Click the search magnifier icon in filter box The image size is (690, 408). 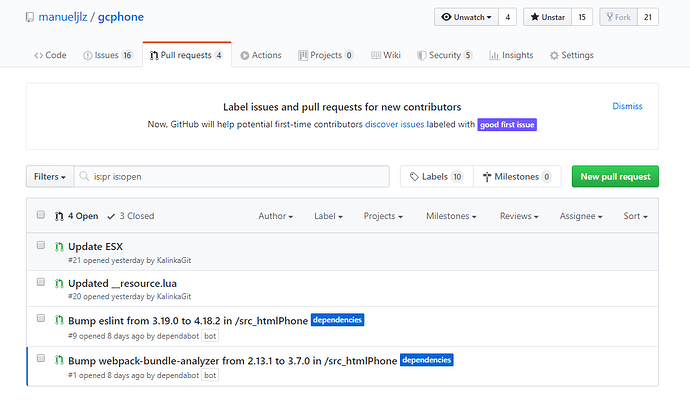84,176
